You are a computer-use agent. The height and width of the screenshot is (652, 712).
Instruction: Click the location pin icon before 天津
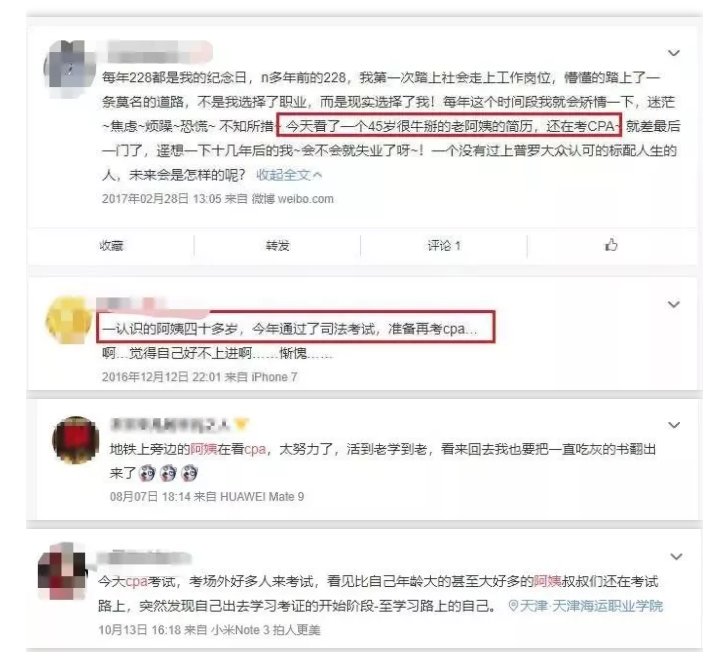click(x=513, y=606)
